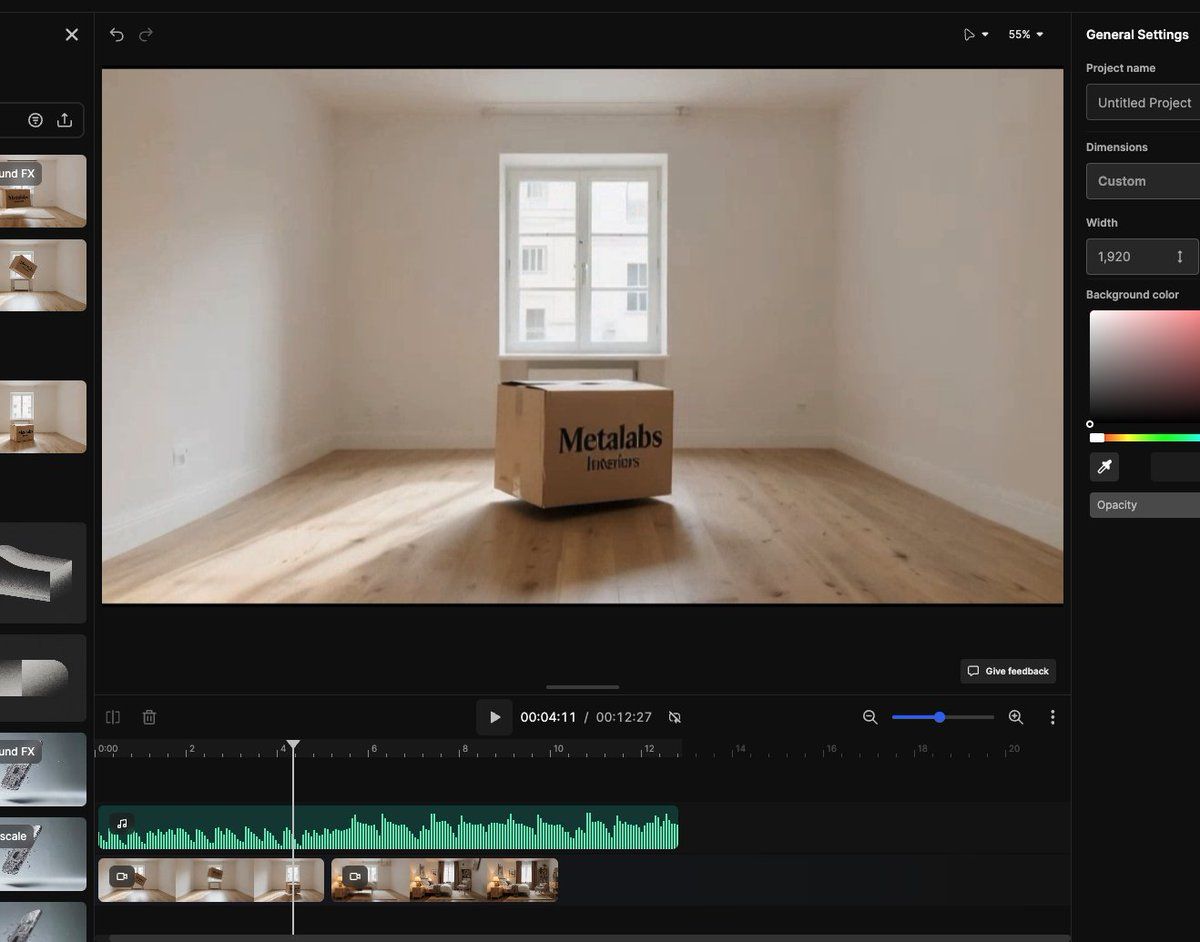The width and height of the screenshot is (1200, 942).
Task: Open the 55% zoom level dropdown
Action: click(1026, 34)
